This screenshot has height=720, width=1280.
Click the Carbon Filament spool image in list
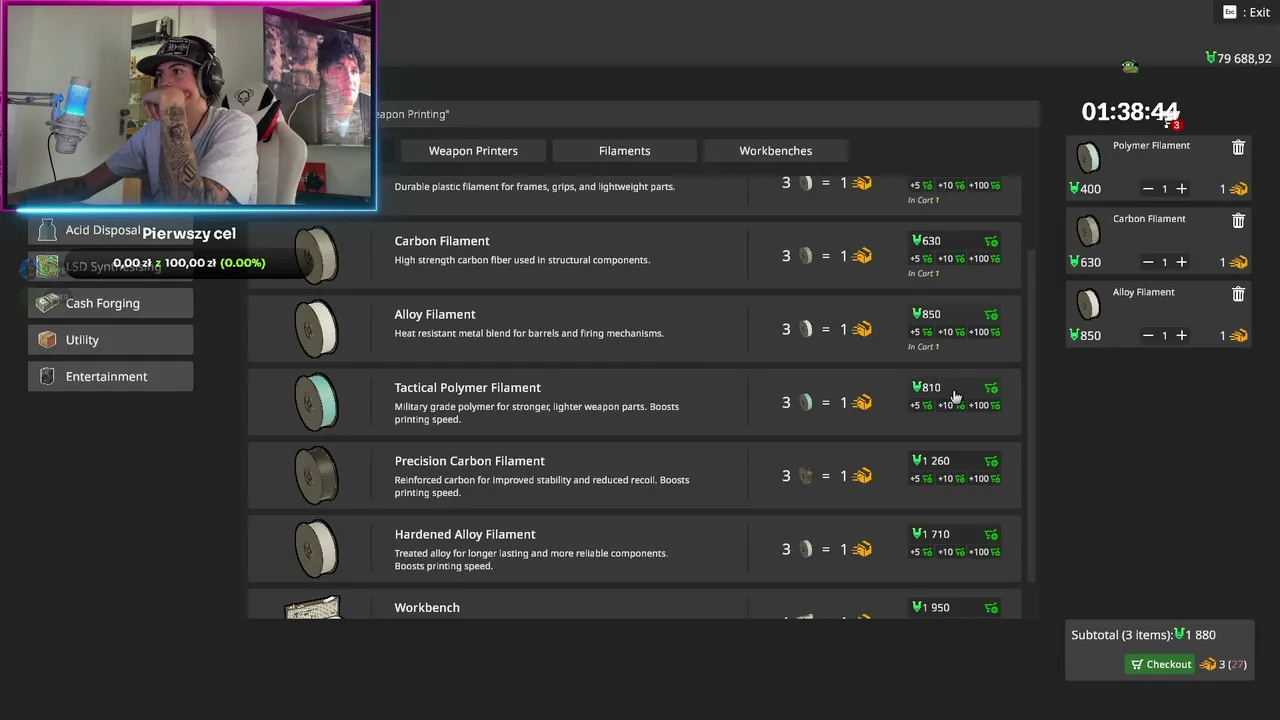[316, 255]
